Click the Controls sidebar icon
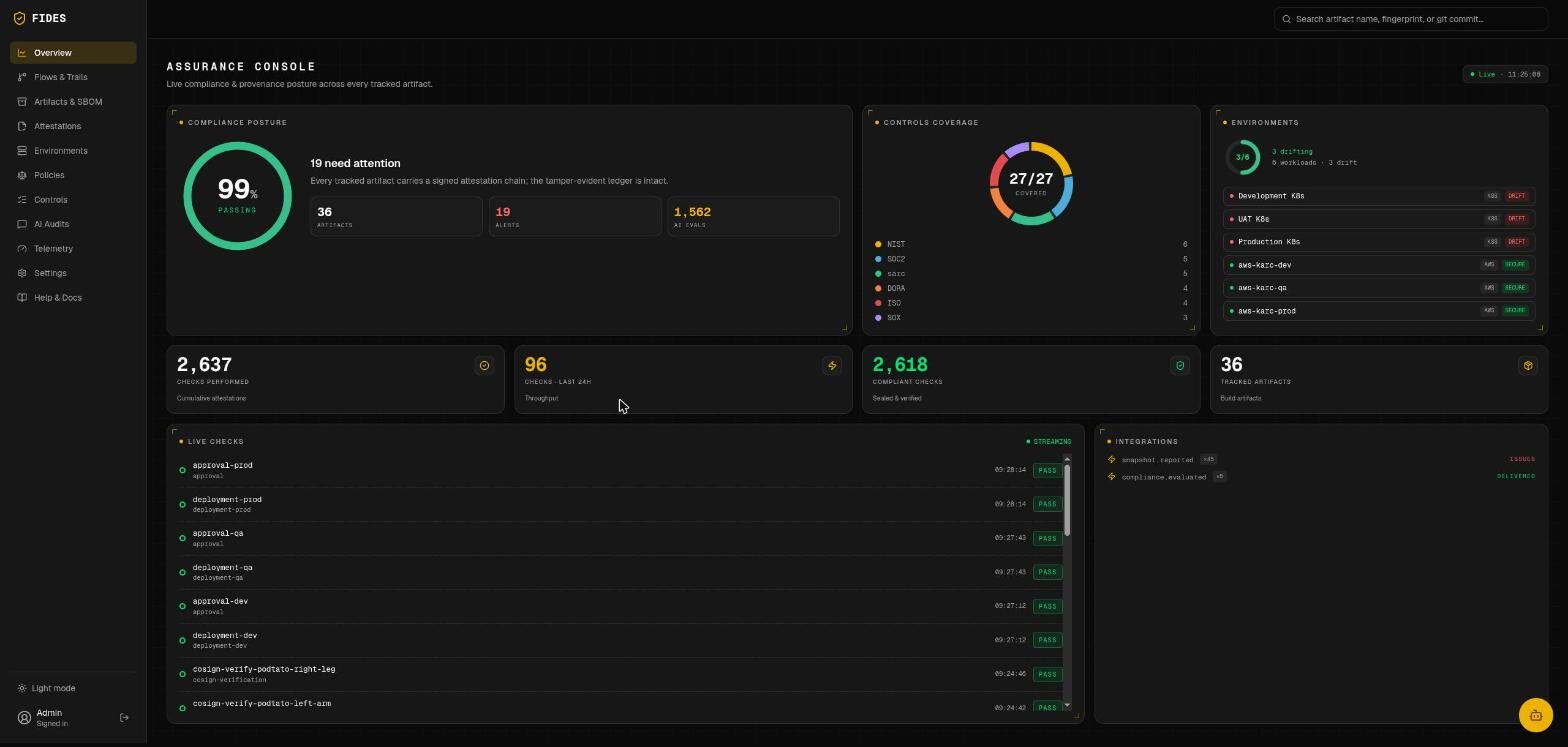Screen dimensions: 1568x747 (x=22, y=200)
